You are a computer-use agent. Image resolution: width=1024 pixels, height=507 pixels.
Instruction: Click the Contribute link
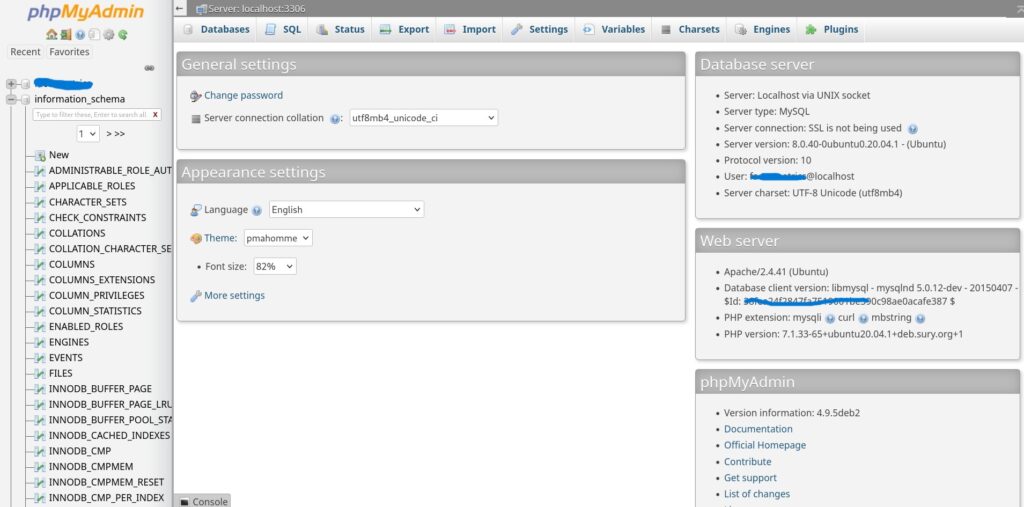[x=748, y=462]
